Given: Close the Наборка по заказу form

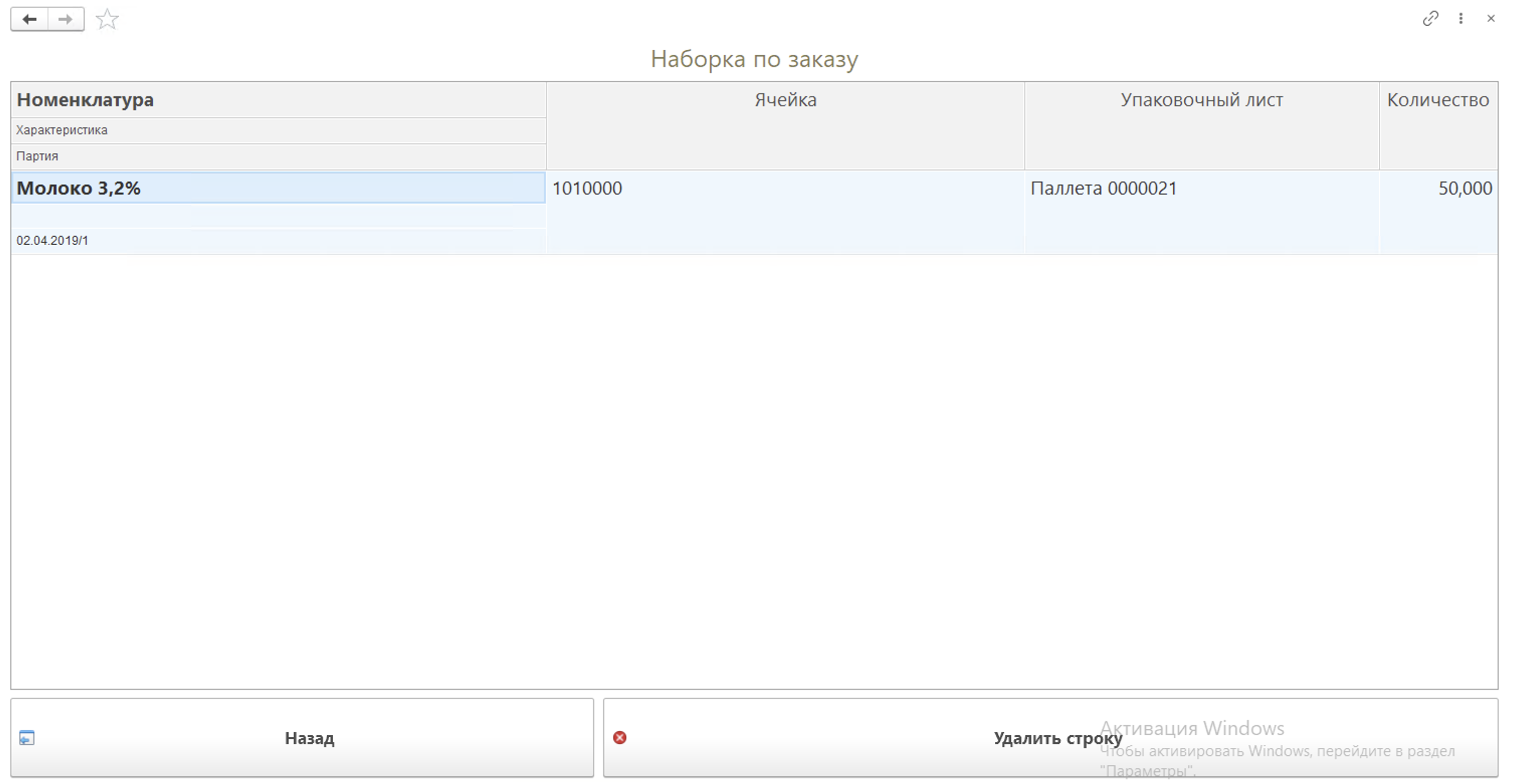Looking at the screenshot, I should [x=1491, y=19].
